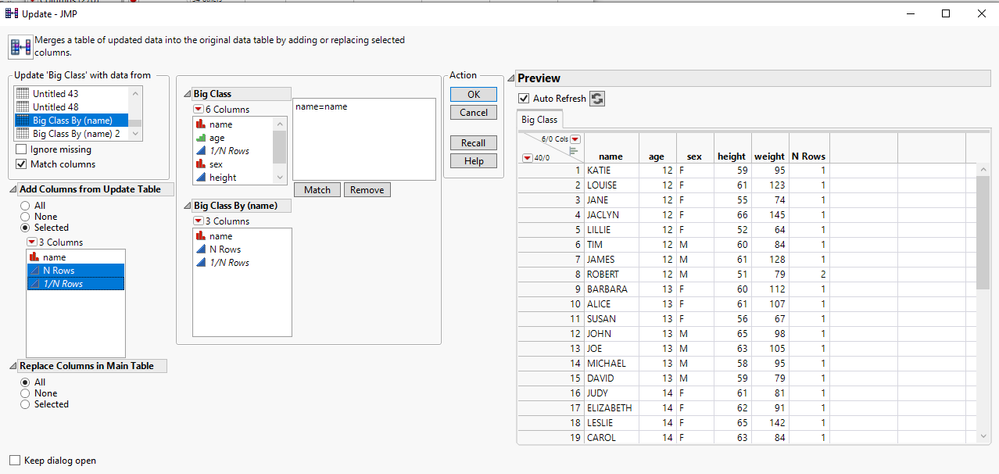This screenshot has width=999, height=474.
Task: Click the ROBERT cell in preview
Action: (612, 274)
